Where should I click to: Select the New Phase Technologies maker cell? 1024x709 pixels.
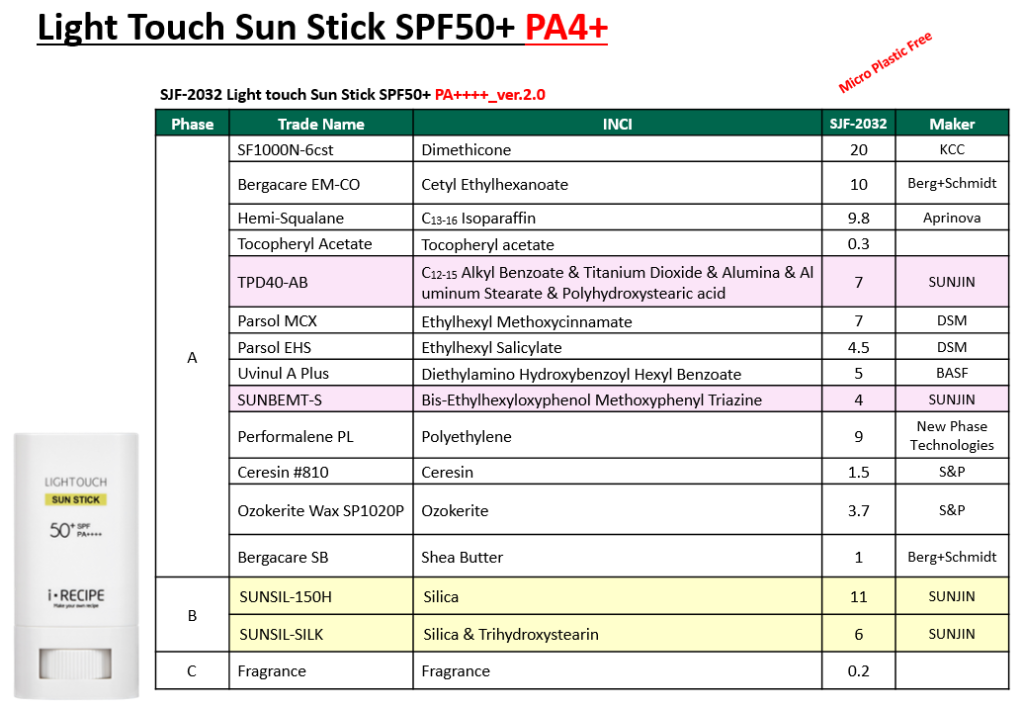click(951, 436)
